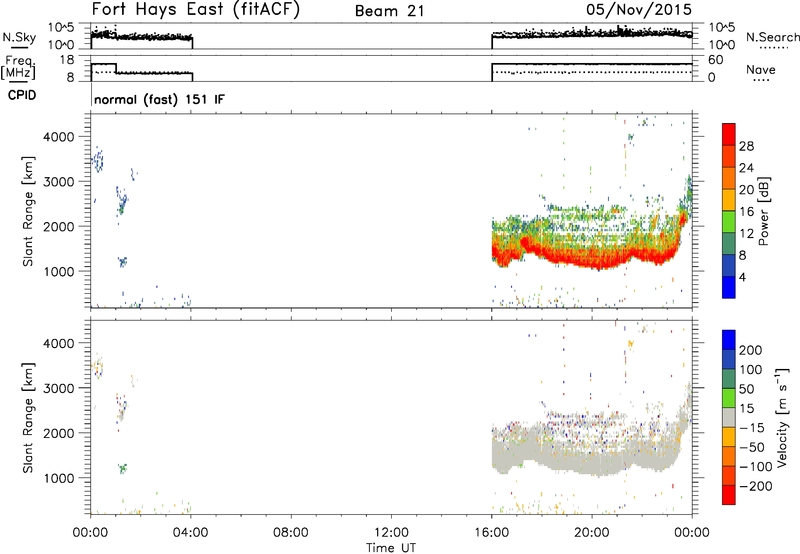Click the date '05/Nov/2015'
Screen dimensions: 800x554
coord(639,9)
